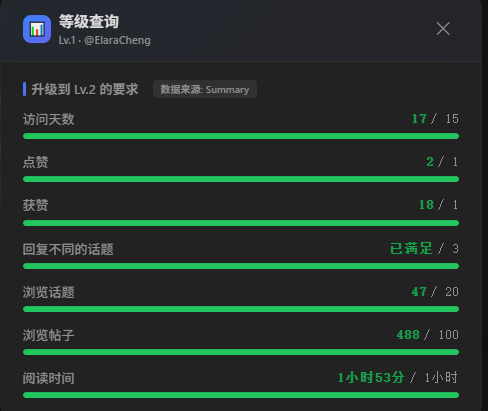Click the 浏览话题 progress bar
This screenshot has height=411, width=488.
(x=241, y=309)
